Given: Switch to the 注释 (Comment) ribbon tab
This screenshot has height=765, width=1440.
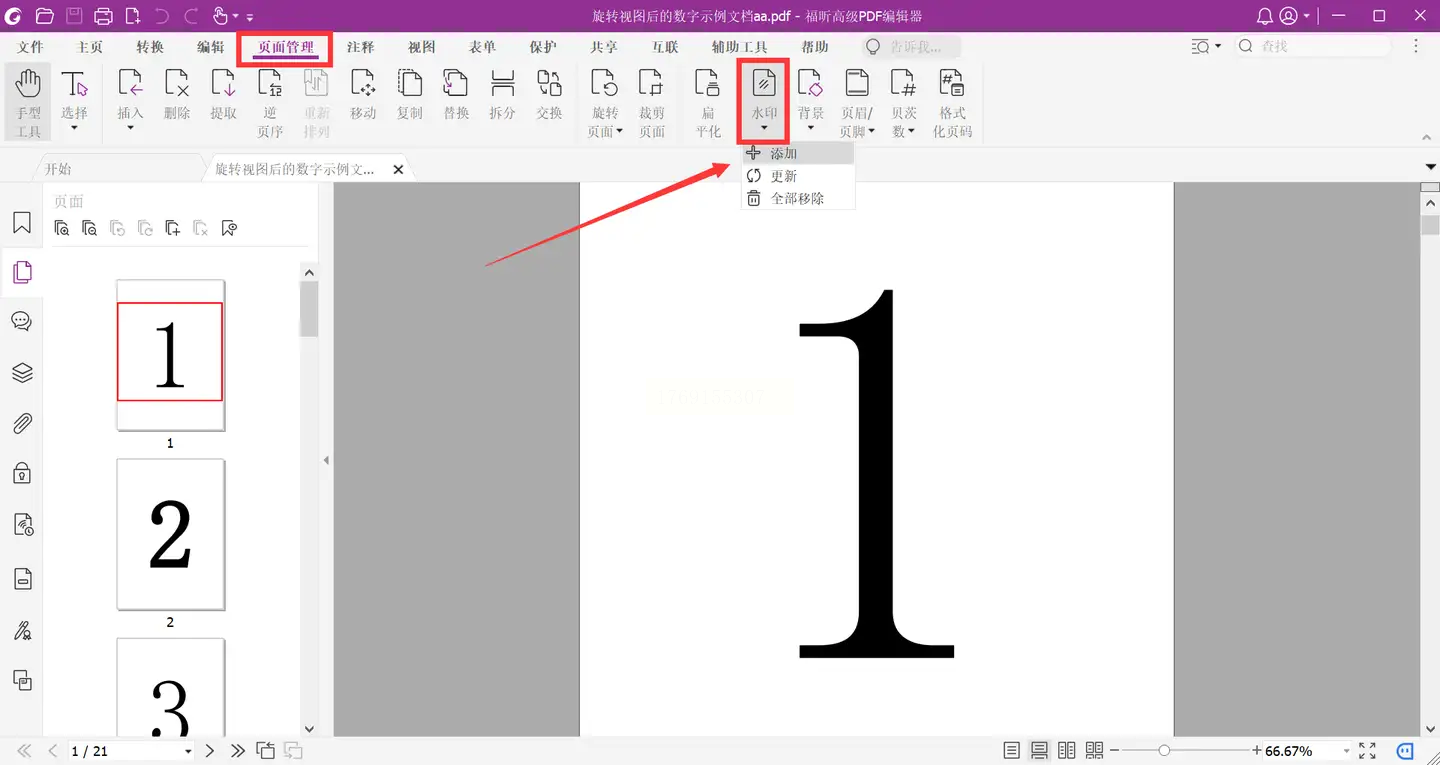Looking at the screenshot, I should [360, 47].
